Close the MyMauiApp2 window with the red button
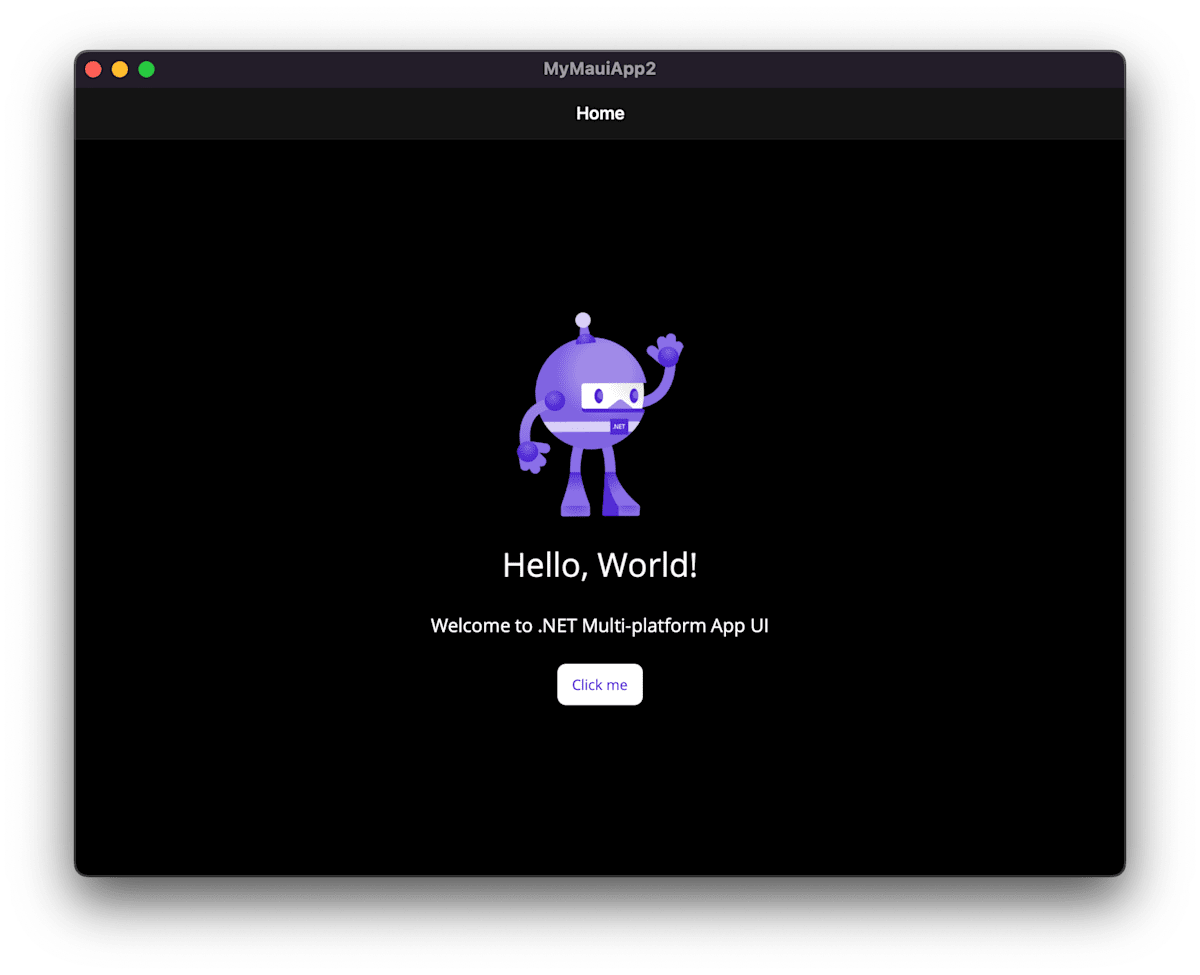1200x975 pixels. click(x=94, y=69)
